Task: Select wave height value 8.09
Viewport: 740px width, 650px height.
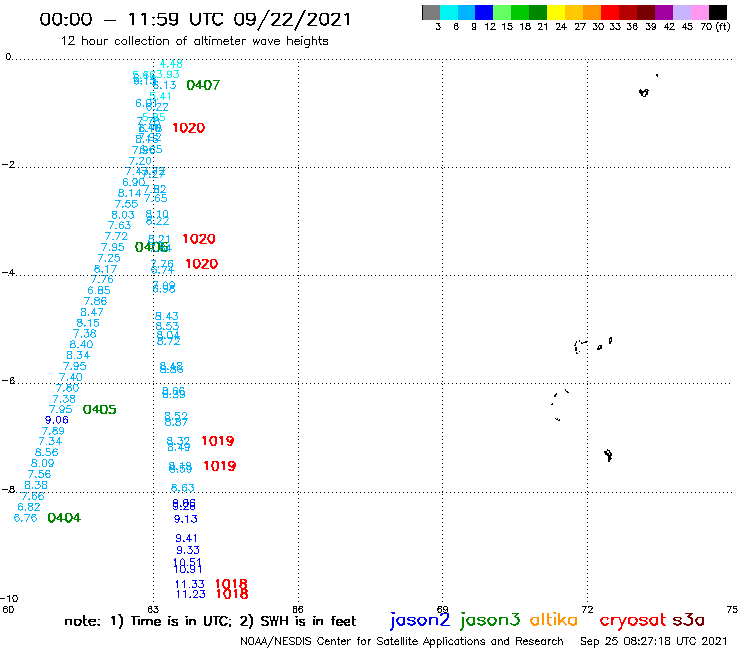Action: (42, 463)
